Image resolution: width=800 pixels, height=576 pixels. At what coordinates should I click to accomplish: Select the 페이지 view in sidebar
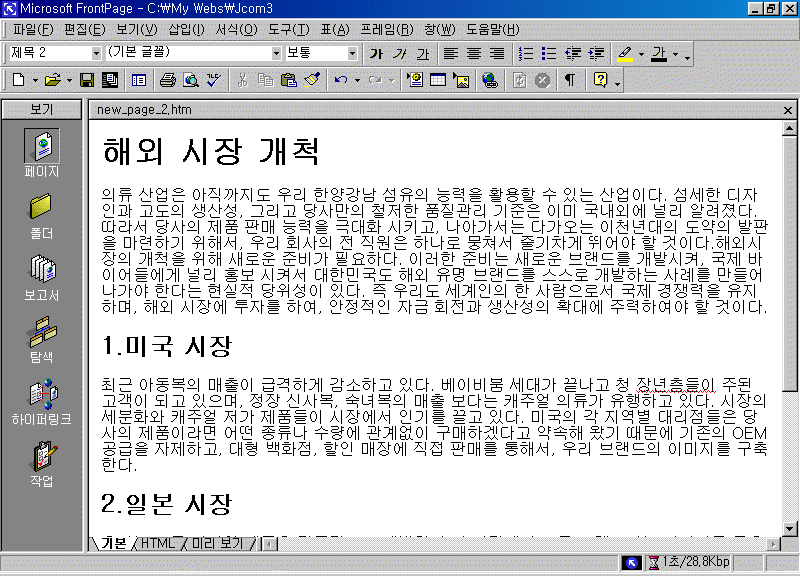42,153
